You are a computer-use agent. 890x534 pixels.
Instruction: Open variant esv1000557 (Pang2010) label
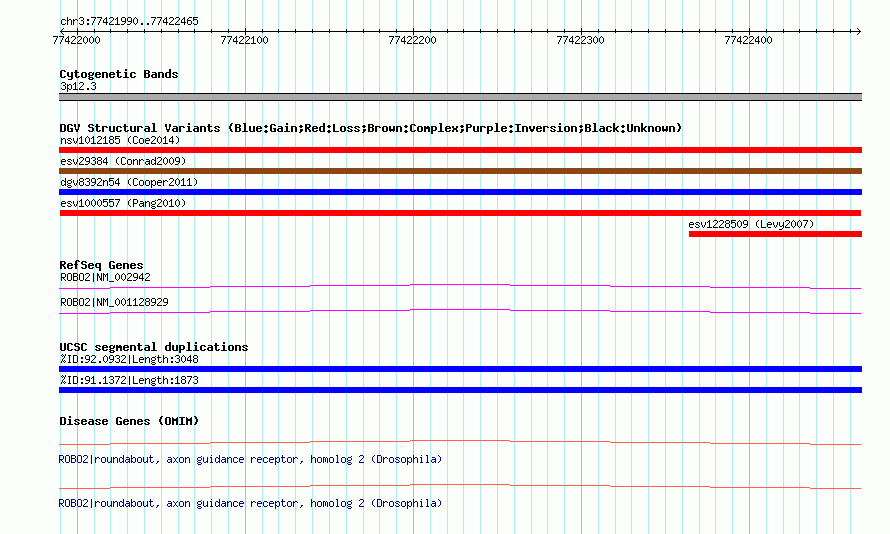[123, 203]
